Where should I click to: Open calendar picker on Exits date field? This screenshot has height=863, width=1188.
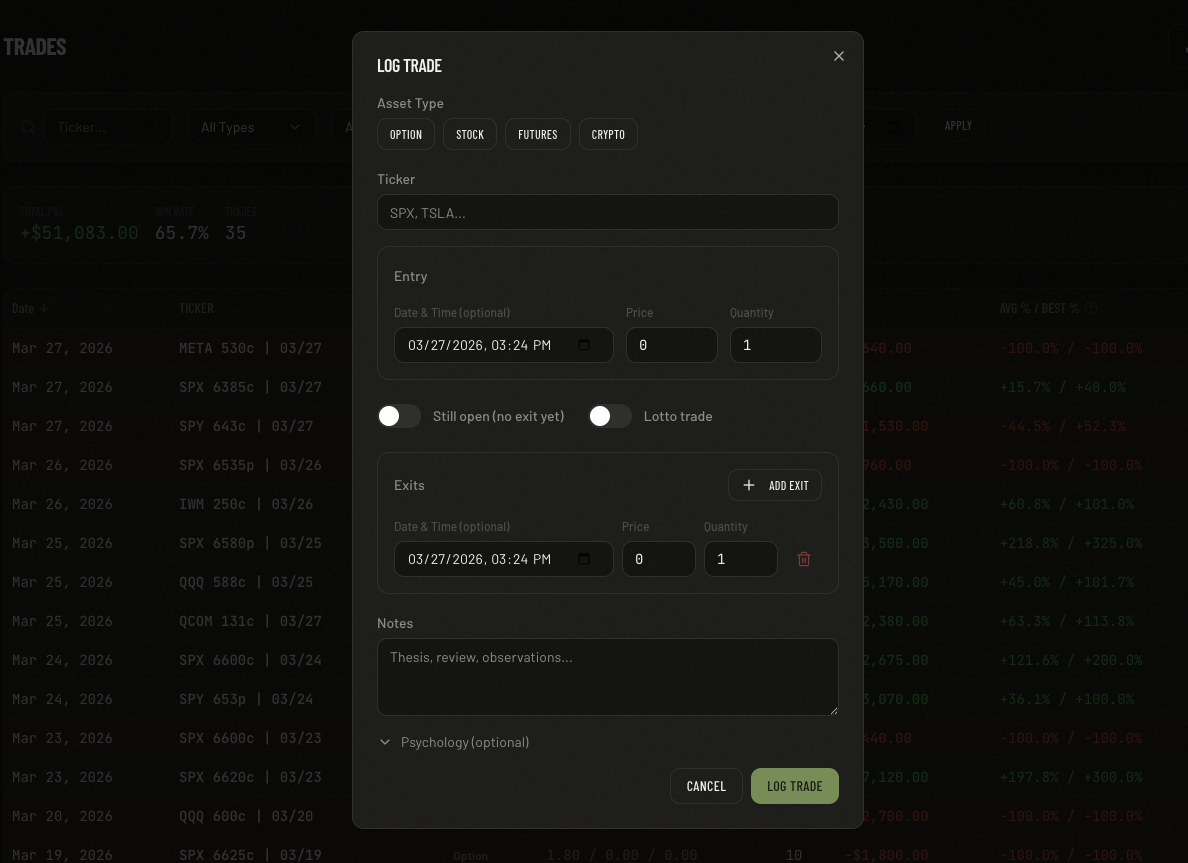(x=584, y=559)
